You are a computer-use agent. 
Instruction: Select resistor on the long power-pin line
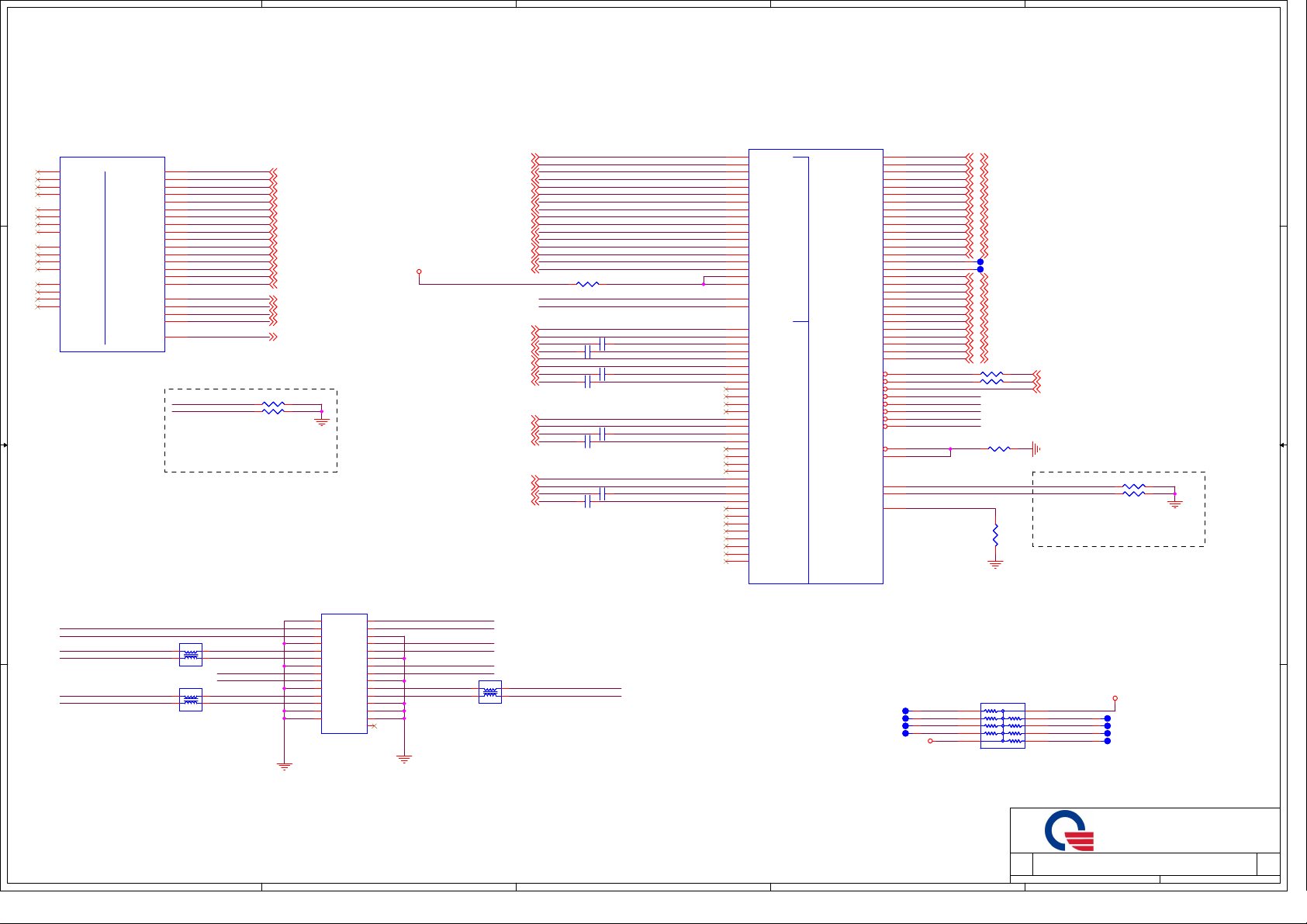pyautogui.click(x=588, y=284)
